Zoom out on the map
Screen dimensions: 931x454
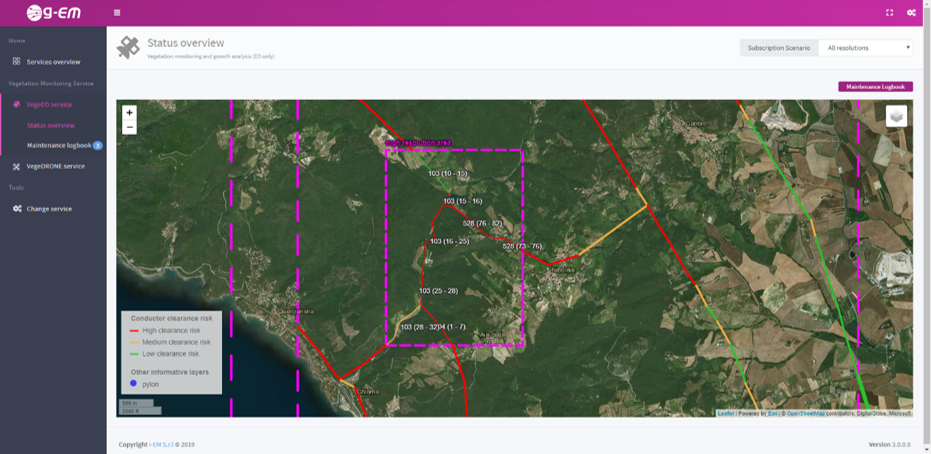tap(129, 127)
